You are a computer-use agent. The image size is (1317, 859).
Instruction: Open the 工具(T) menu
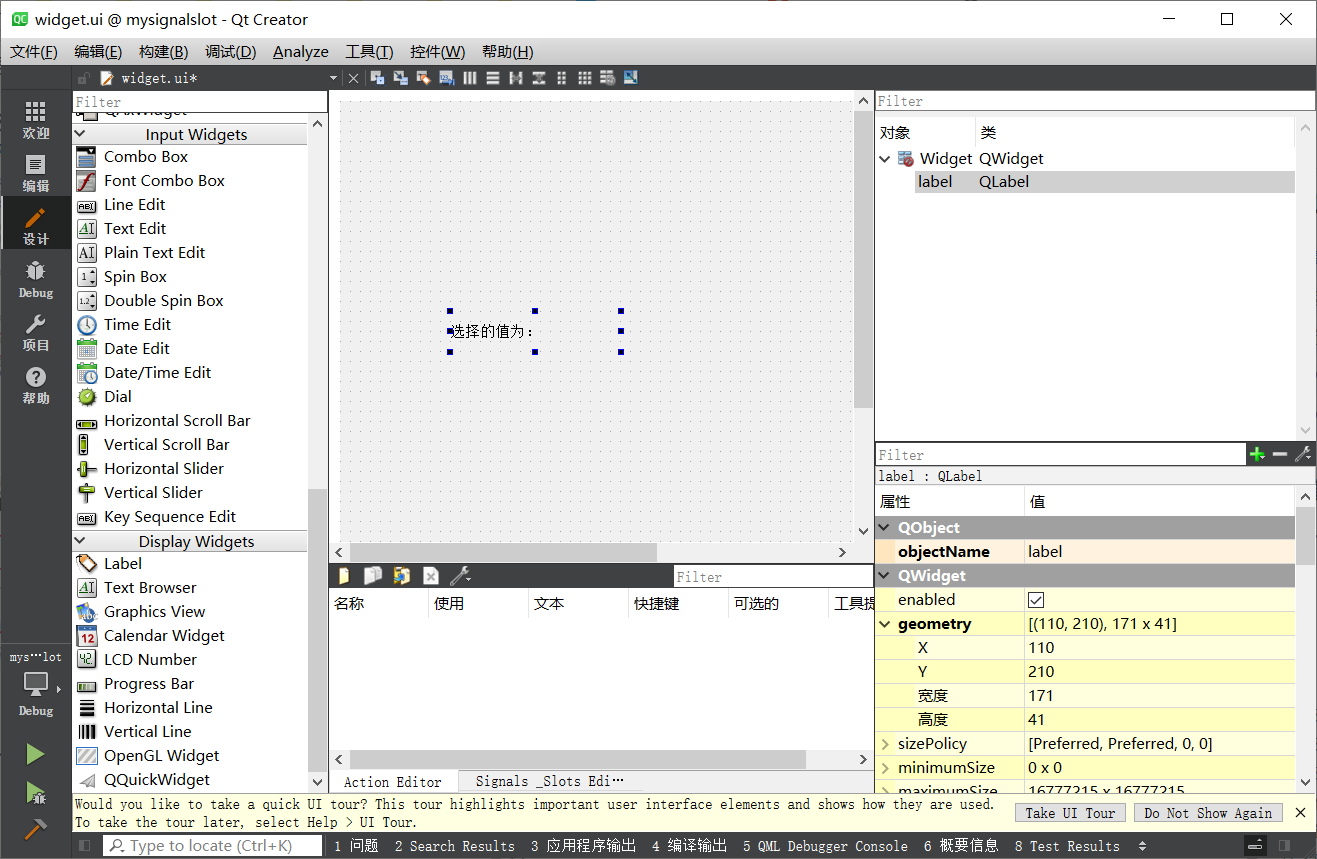coord(369,52)
